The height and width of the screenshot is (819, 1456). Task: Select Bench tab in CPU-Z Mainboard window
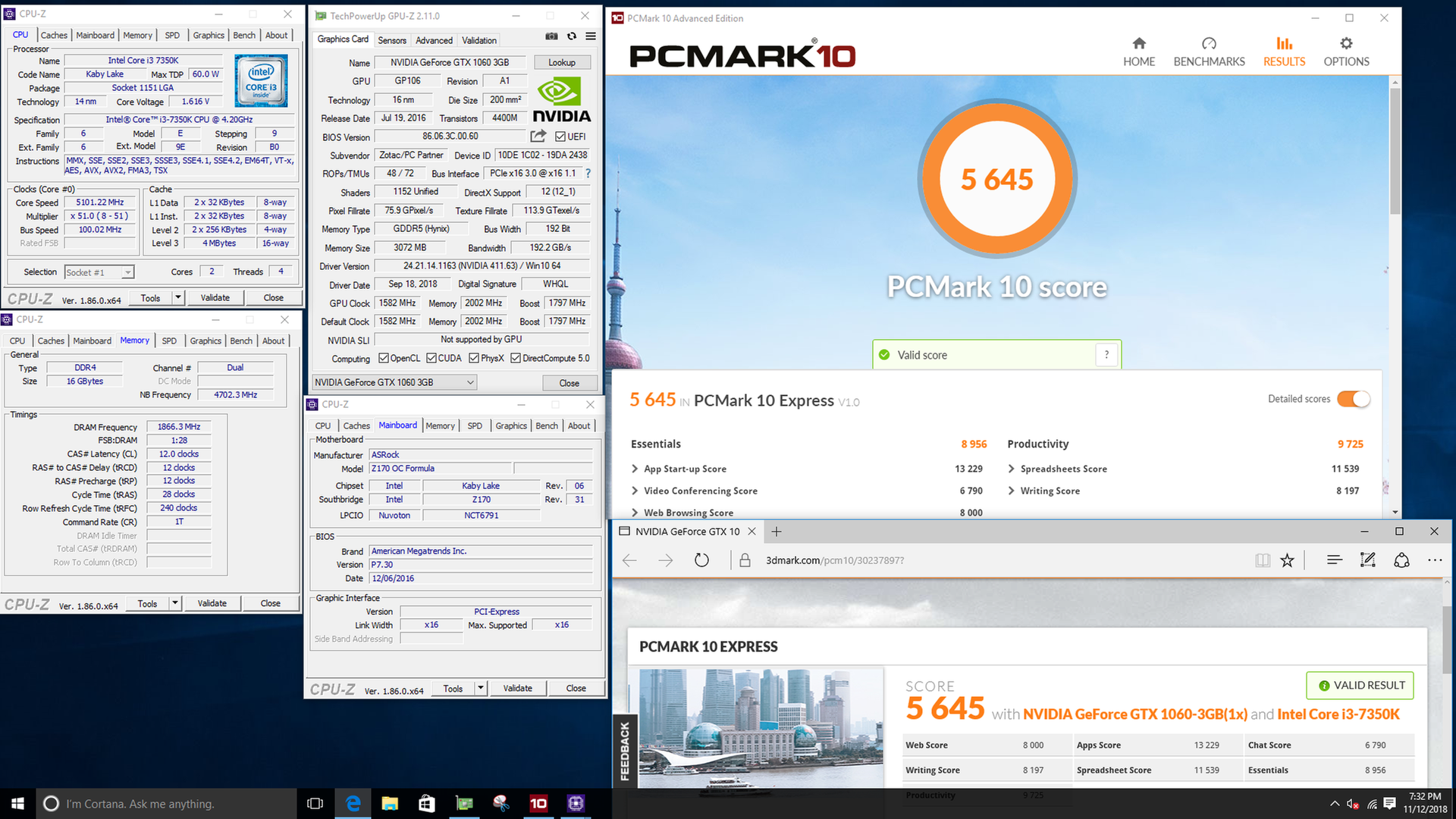coord(547,426)
